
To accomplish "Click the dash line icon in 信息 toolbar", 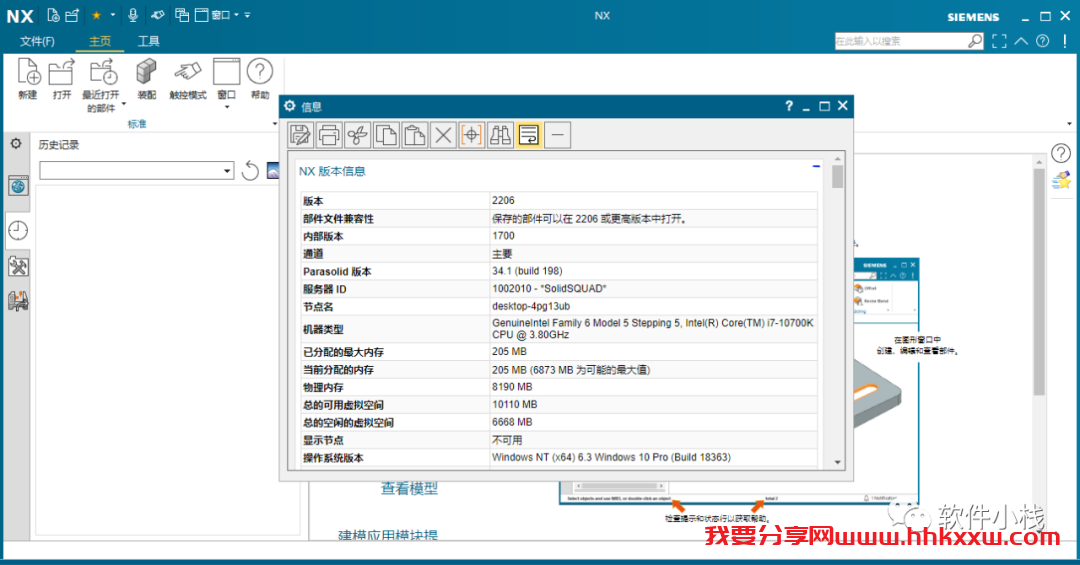I will coord(557,135).
